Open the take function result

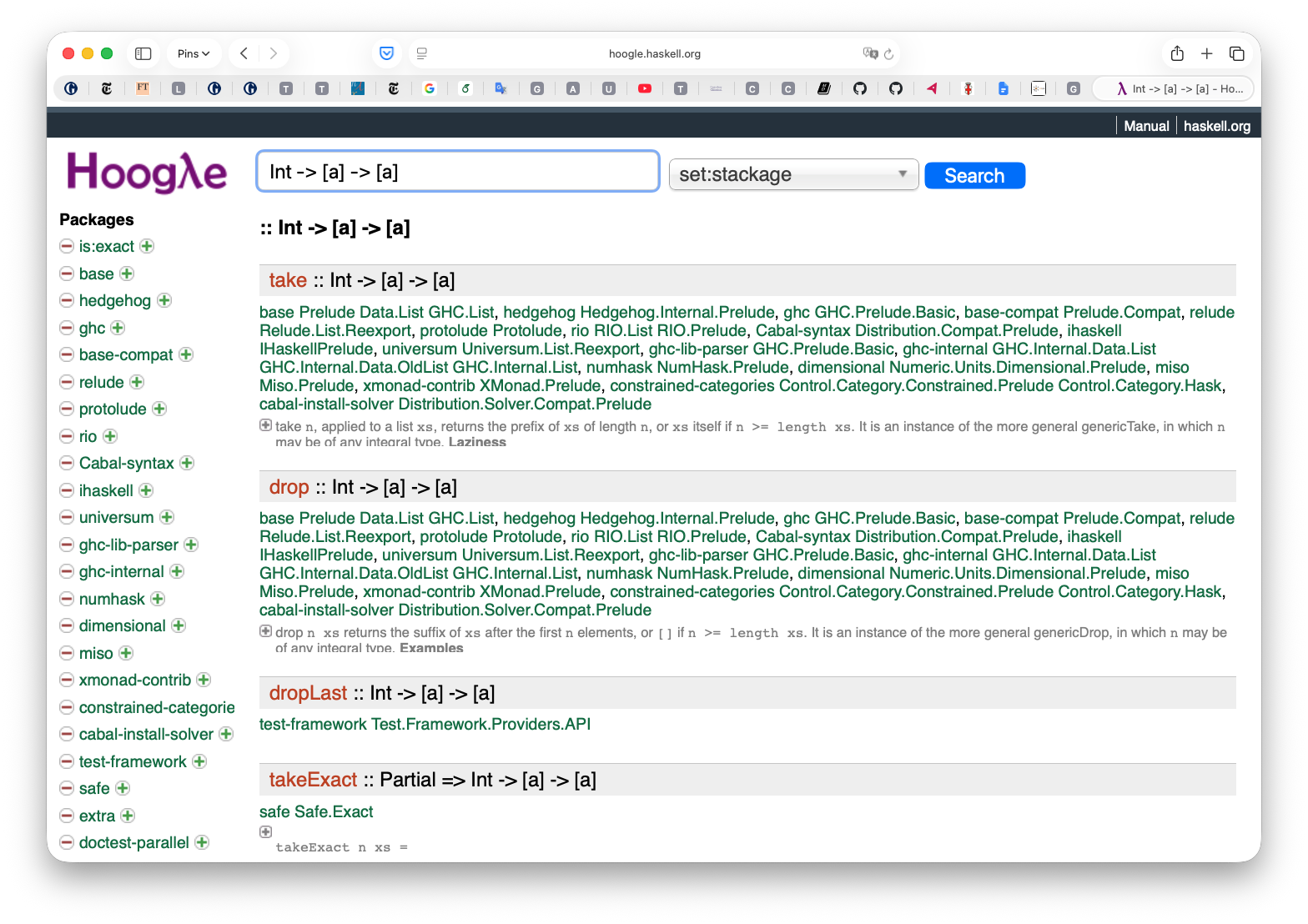(x=288, y=280)
